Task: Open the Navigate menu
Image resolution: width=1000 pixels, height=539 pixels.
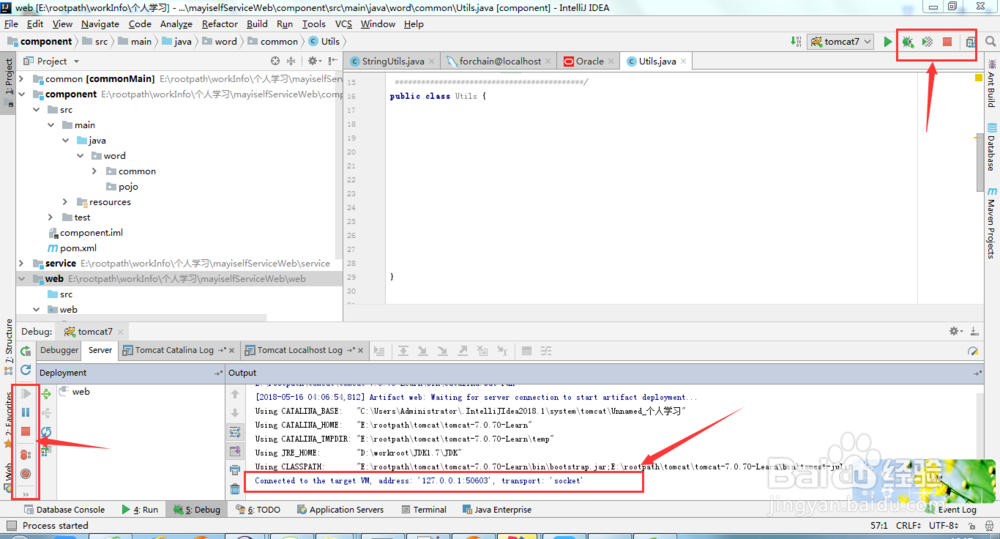Action: (100, 24)
